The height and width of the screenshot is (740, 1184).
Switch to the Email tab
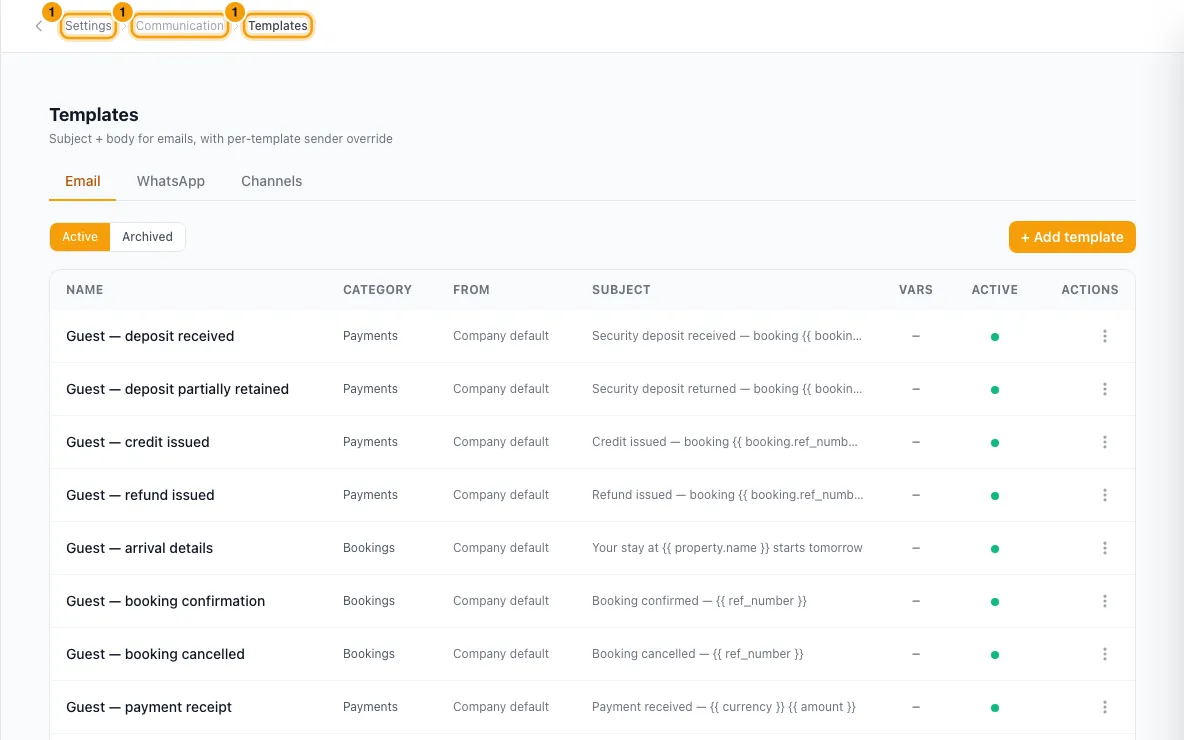click(x=82, y=181)
